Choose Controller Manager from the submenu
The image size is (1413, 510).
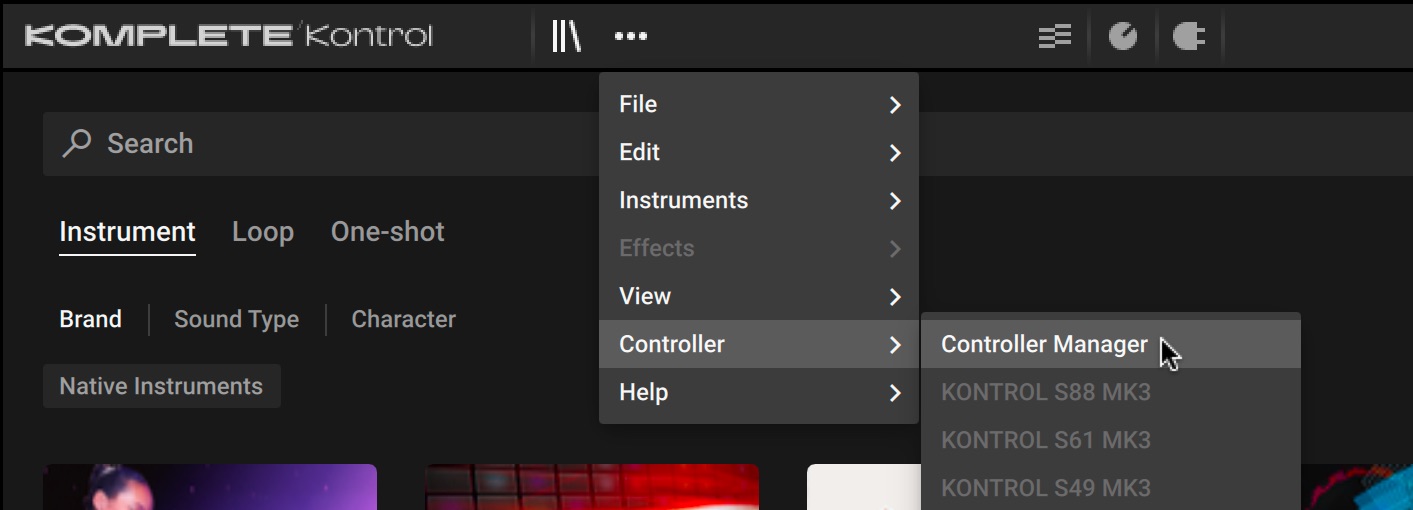[x=1111, y=344]
